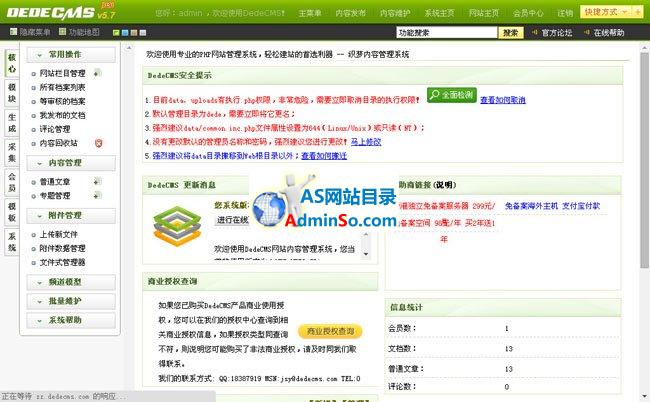Click the main page vertical scrollbar
Viewport: 650px width, 402px height.
coord(644,160)
